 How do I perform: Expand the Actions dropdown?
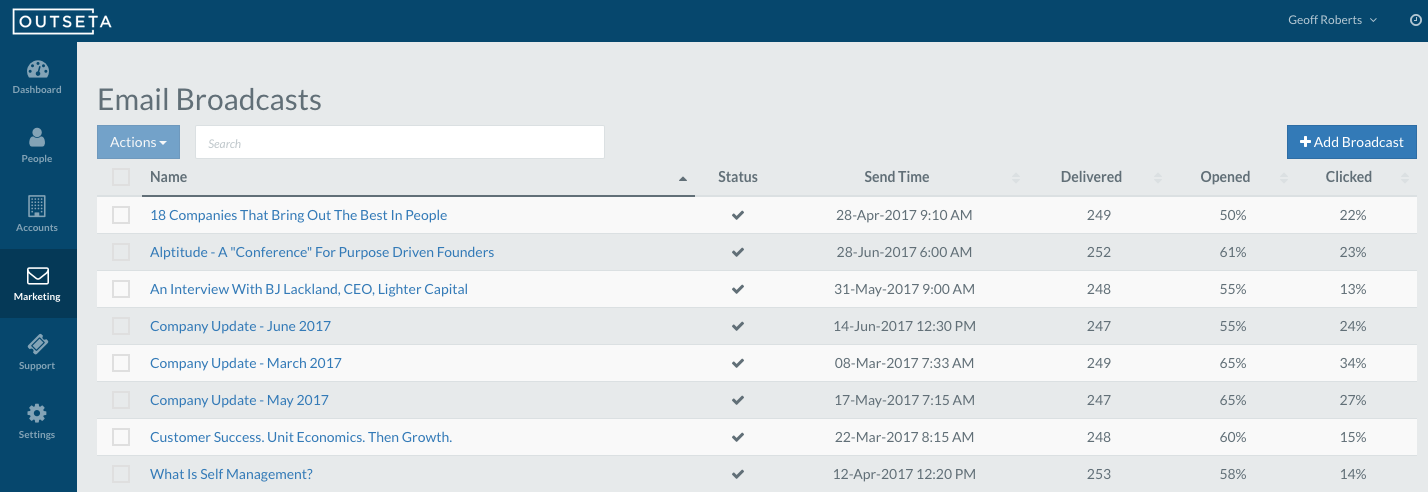(138, 142)
